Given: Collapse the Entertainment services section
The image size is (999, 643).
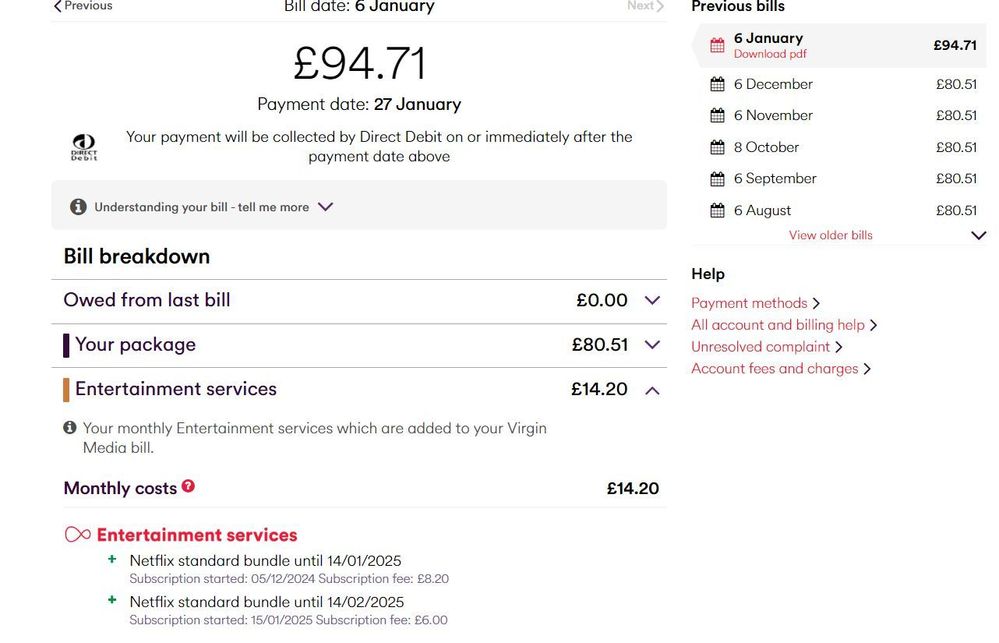Looking at the screenshot, I should point(652,391).
